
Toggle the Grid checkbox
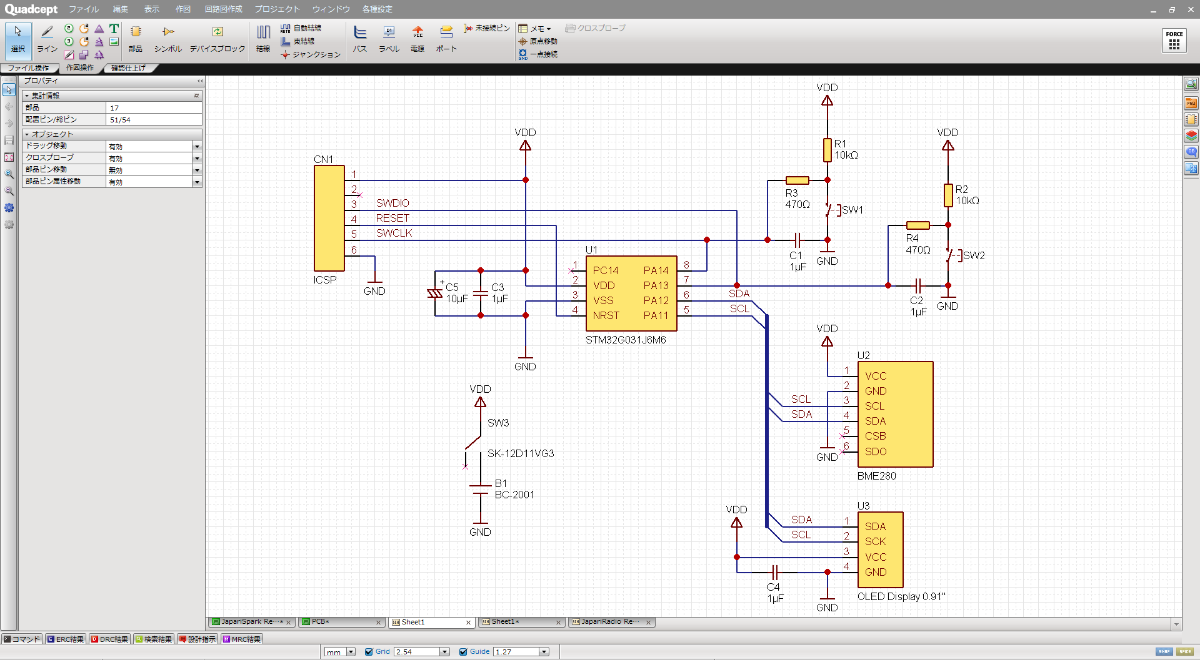coord(369,652)
